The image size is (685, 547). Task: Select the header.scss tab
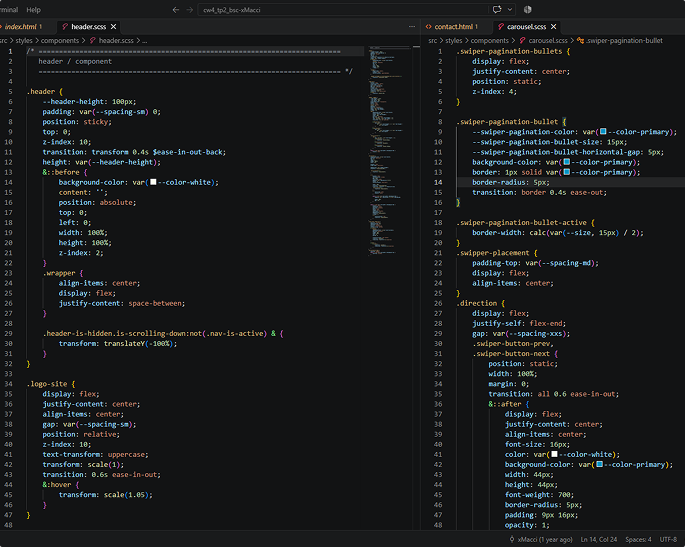88,27
